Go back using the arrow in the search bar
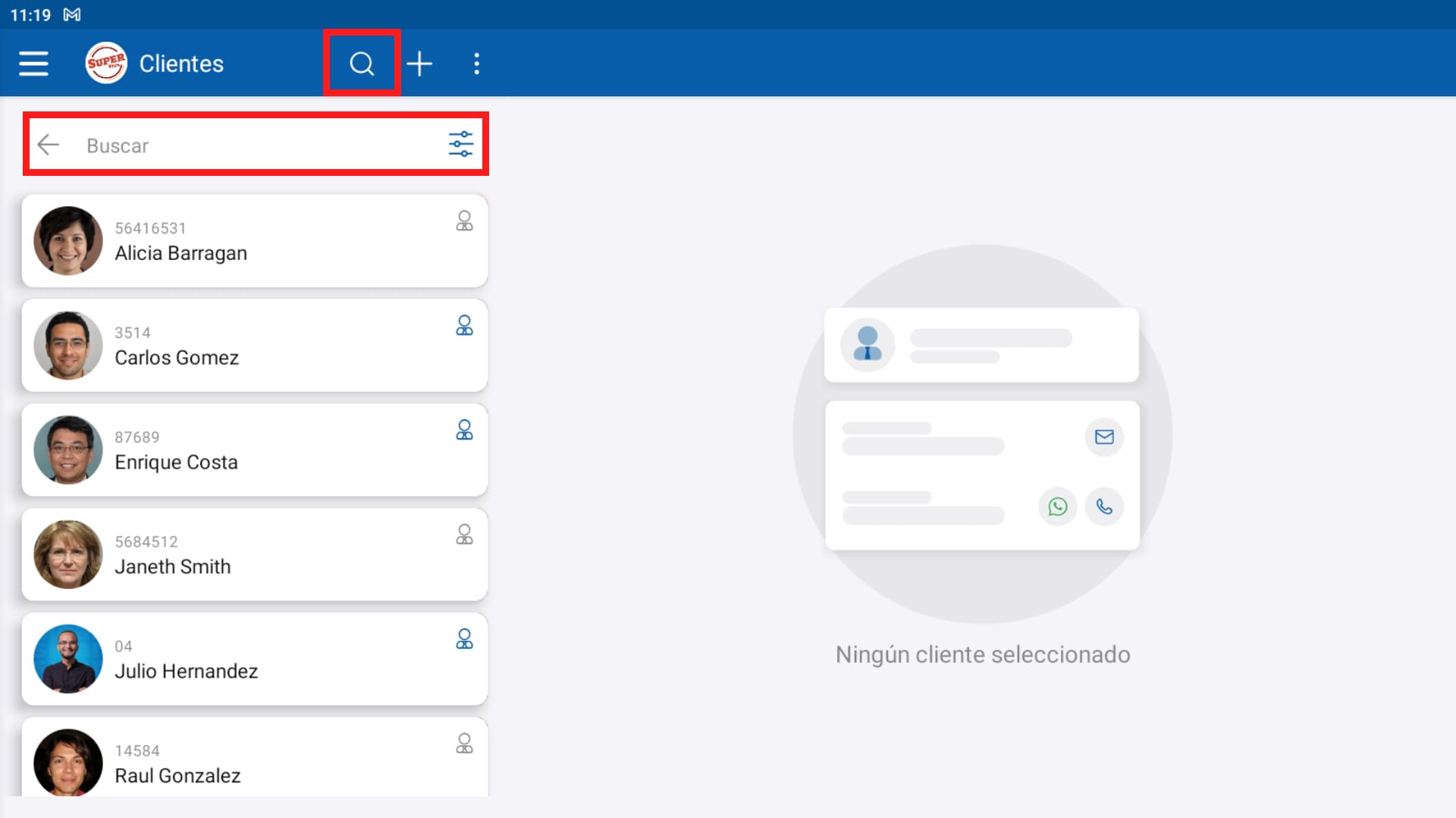 coord(49,145)
